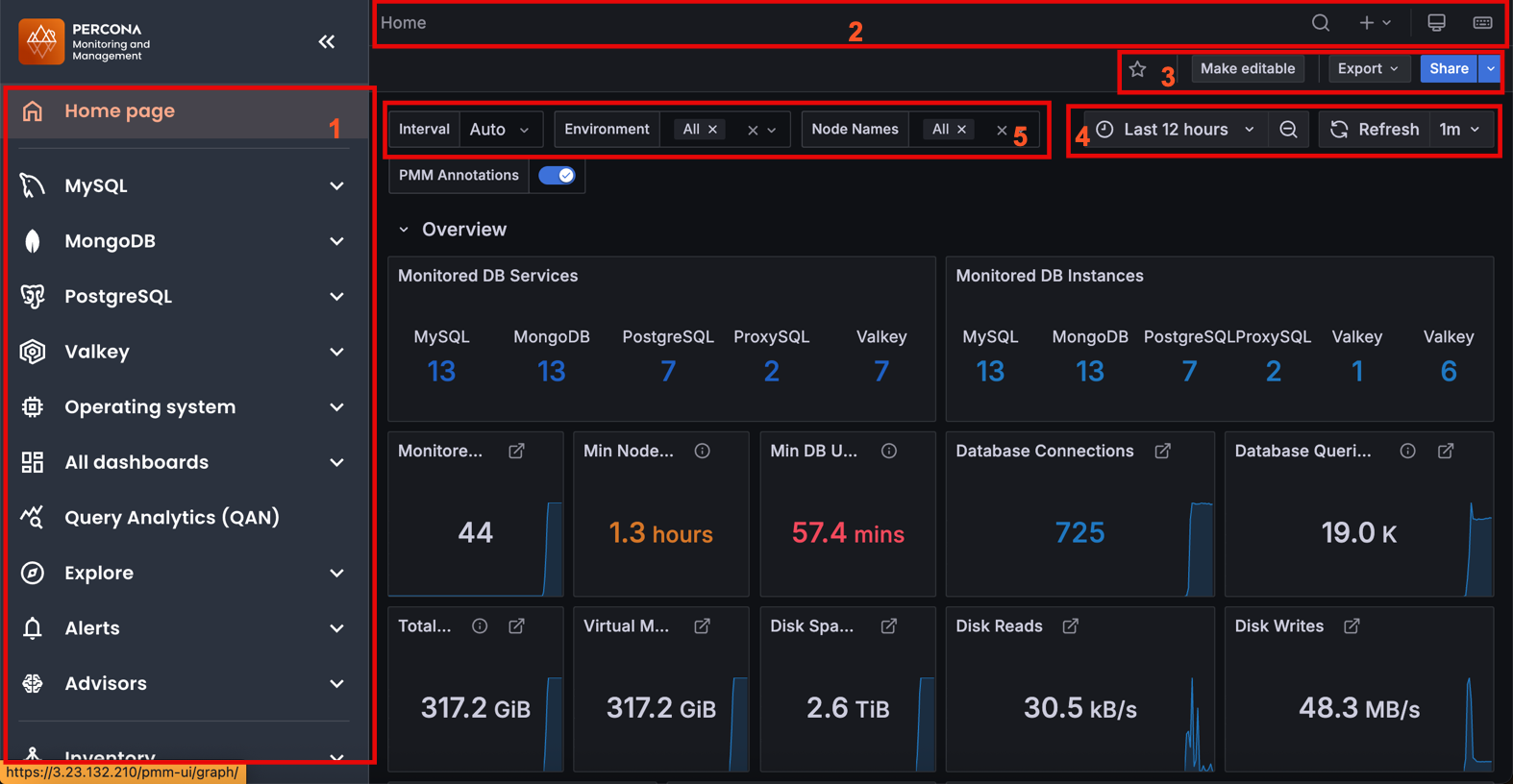This screenshot has height=784, width=1513.
Task: Open Database Connections panel external link icon
Action: point(1163,451)
